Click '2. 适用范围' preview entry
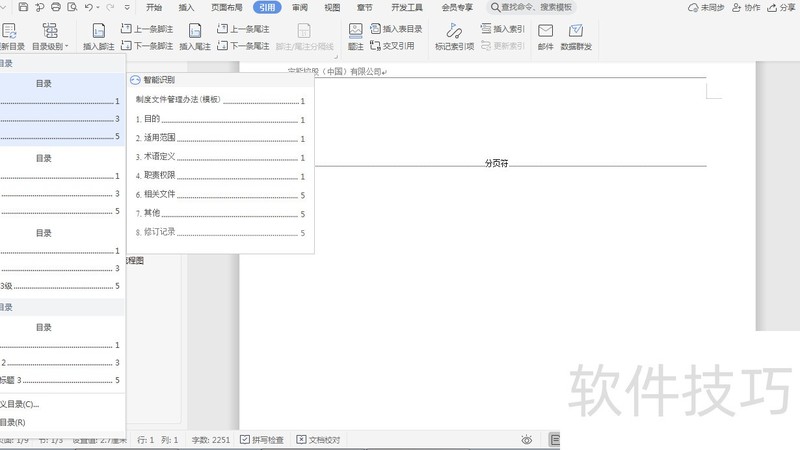The image size is (800, 450). point(220,138)
